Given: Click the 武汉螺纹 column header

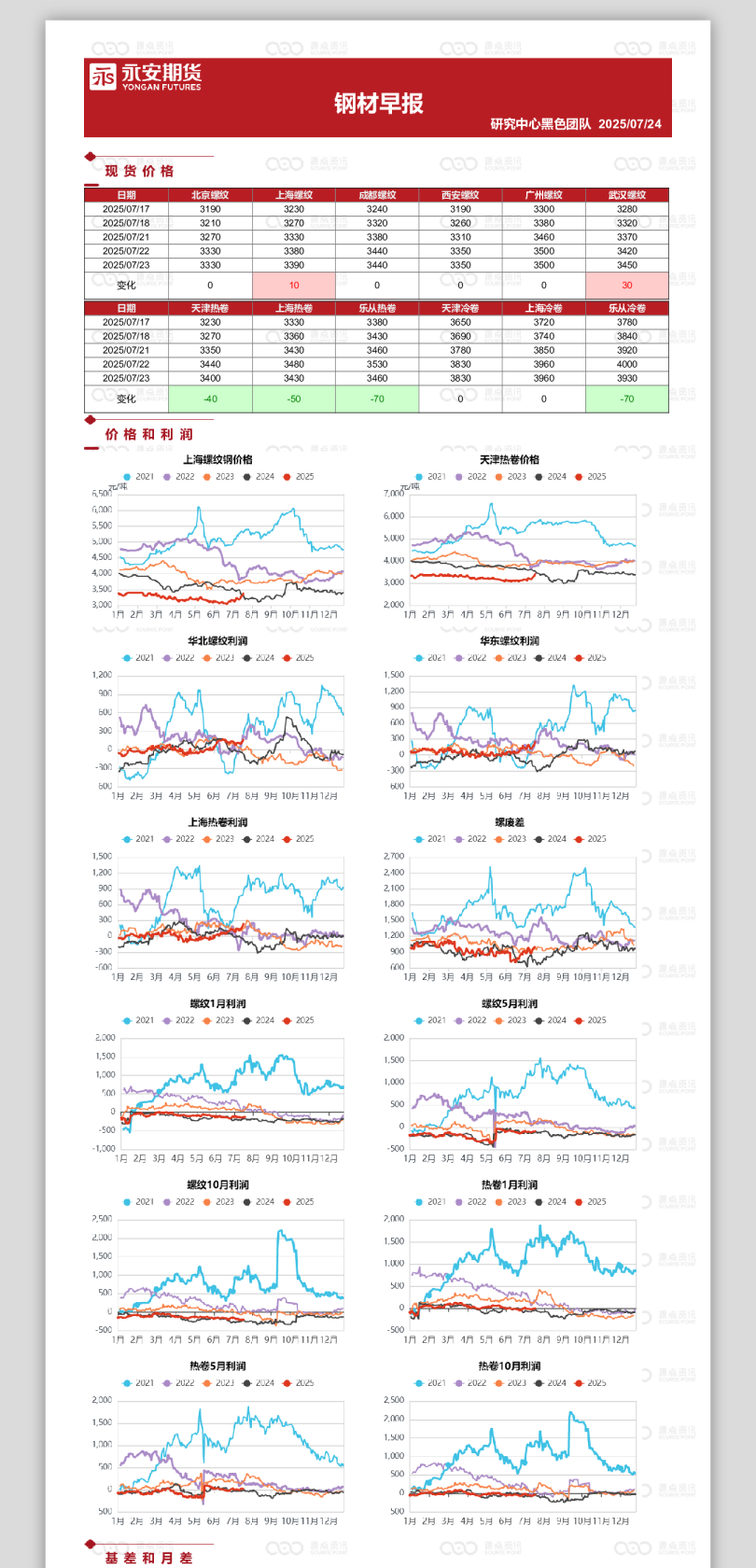Looking at the screenshot, I should click(x=627, y=195).
